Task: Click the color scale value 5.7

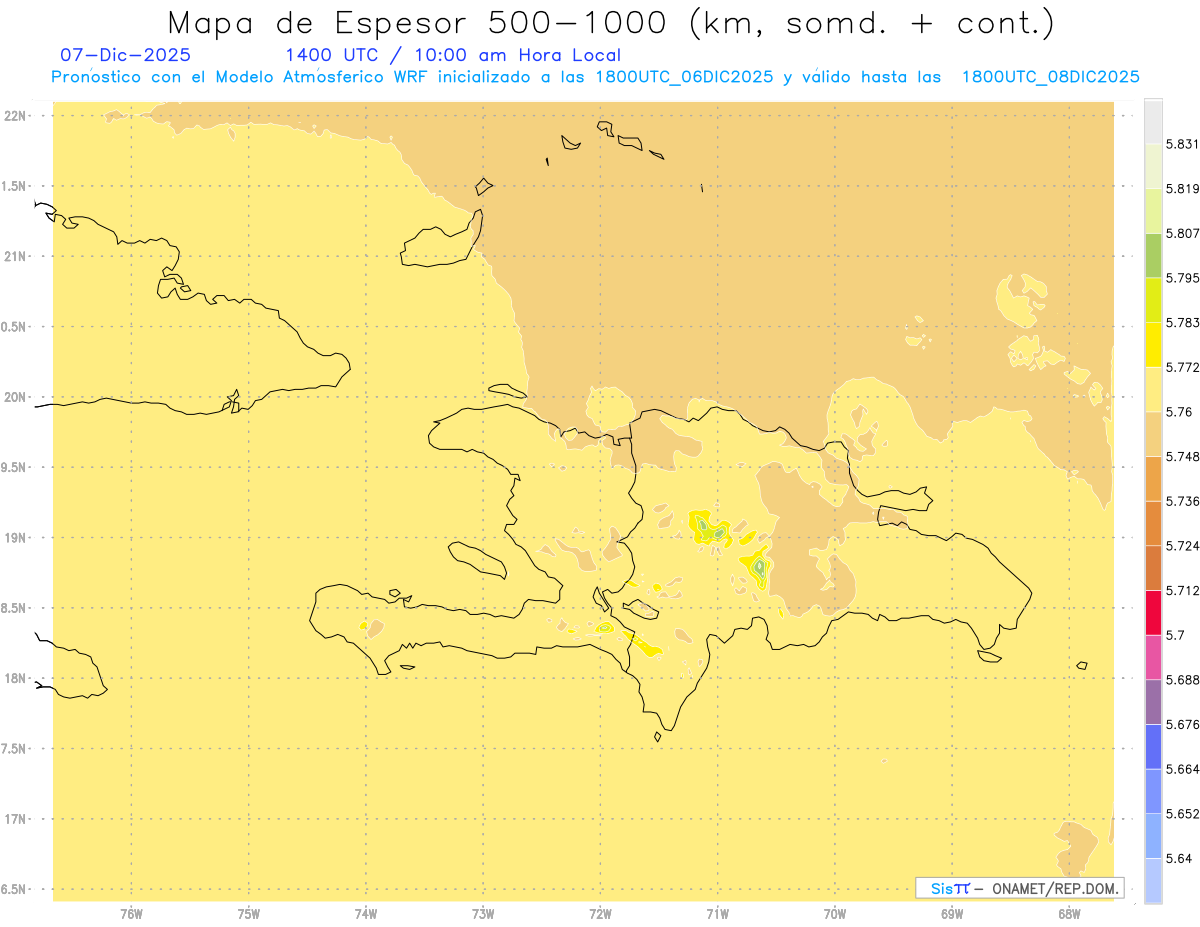Action: (1175, 635)
